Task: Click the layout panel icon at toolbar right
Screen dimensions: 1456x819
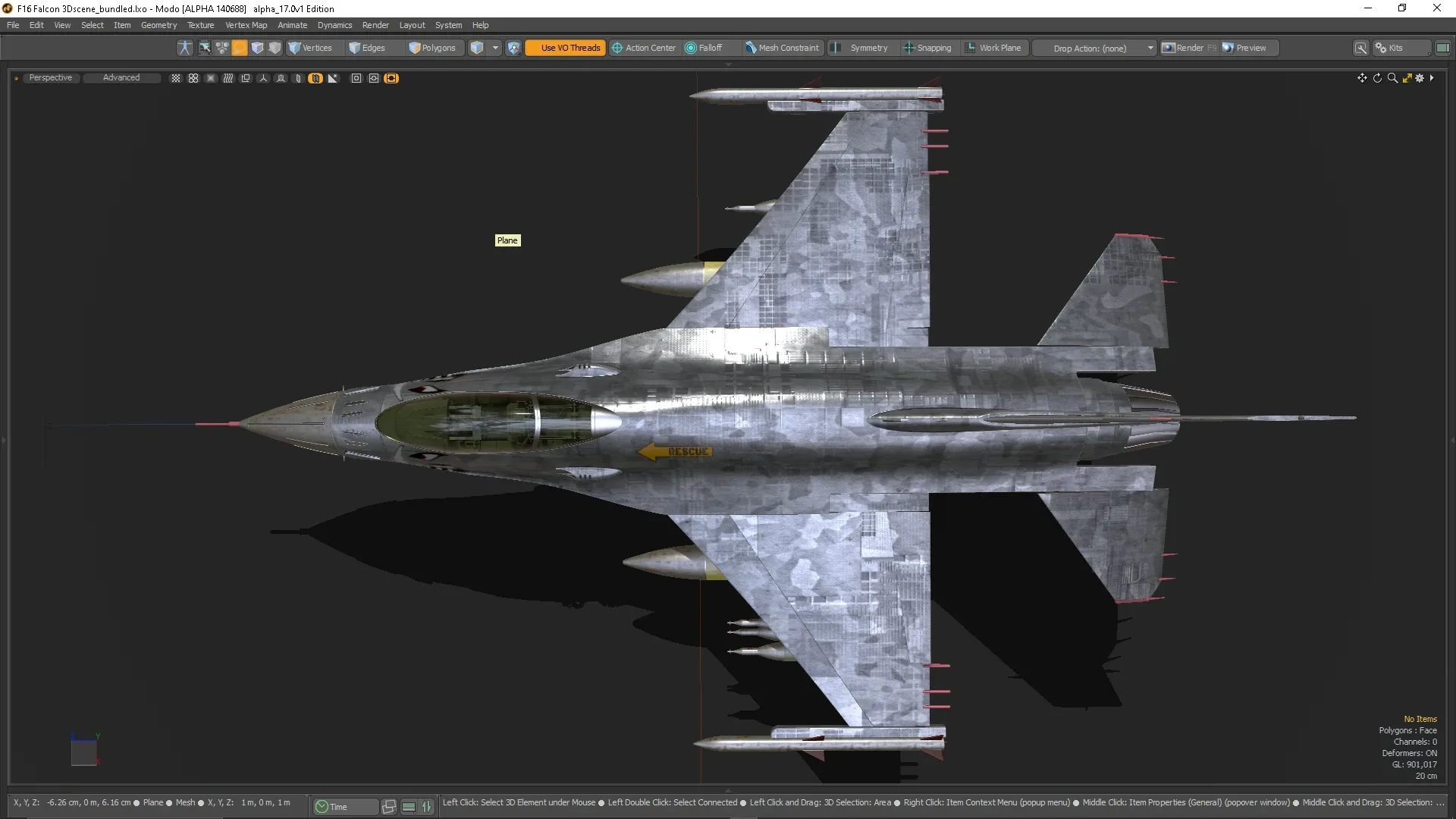Action: [x=1442, y=48]
